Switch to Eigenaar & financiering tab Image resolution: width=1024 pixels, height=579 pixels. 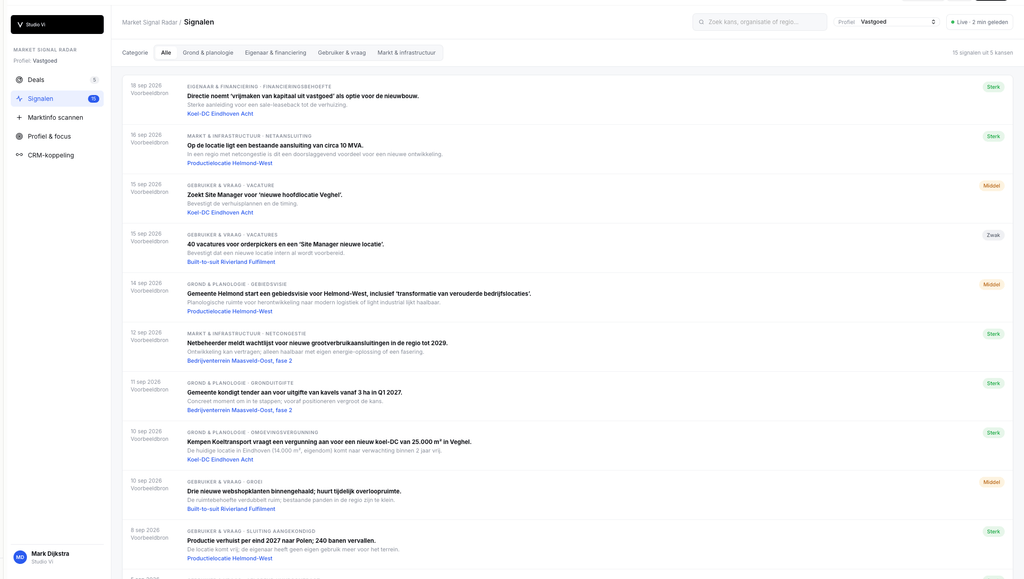[275, 53]
